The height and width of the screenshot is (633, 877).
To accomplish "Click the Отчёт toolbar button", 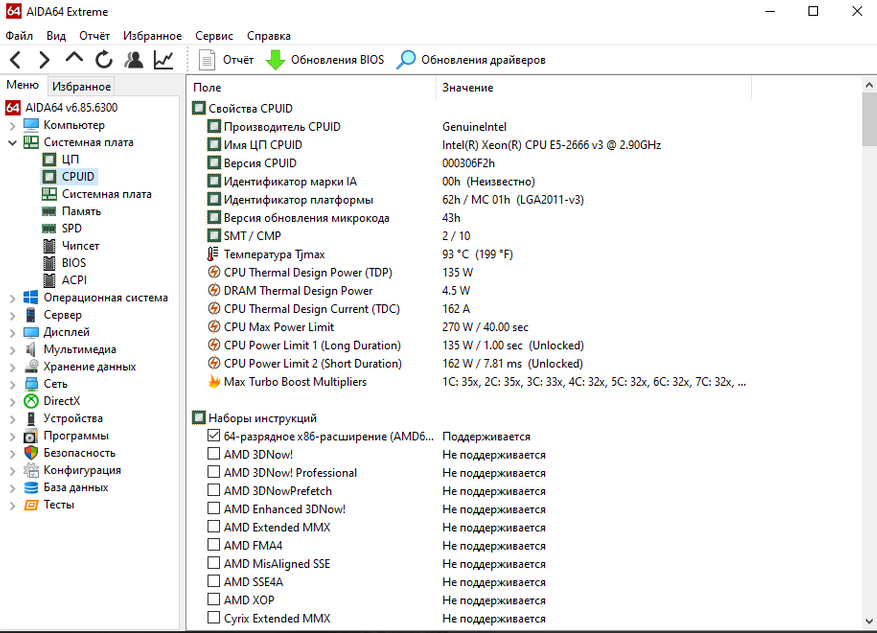I will (226, 60).
